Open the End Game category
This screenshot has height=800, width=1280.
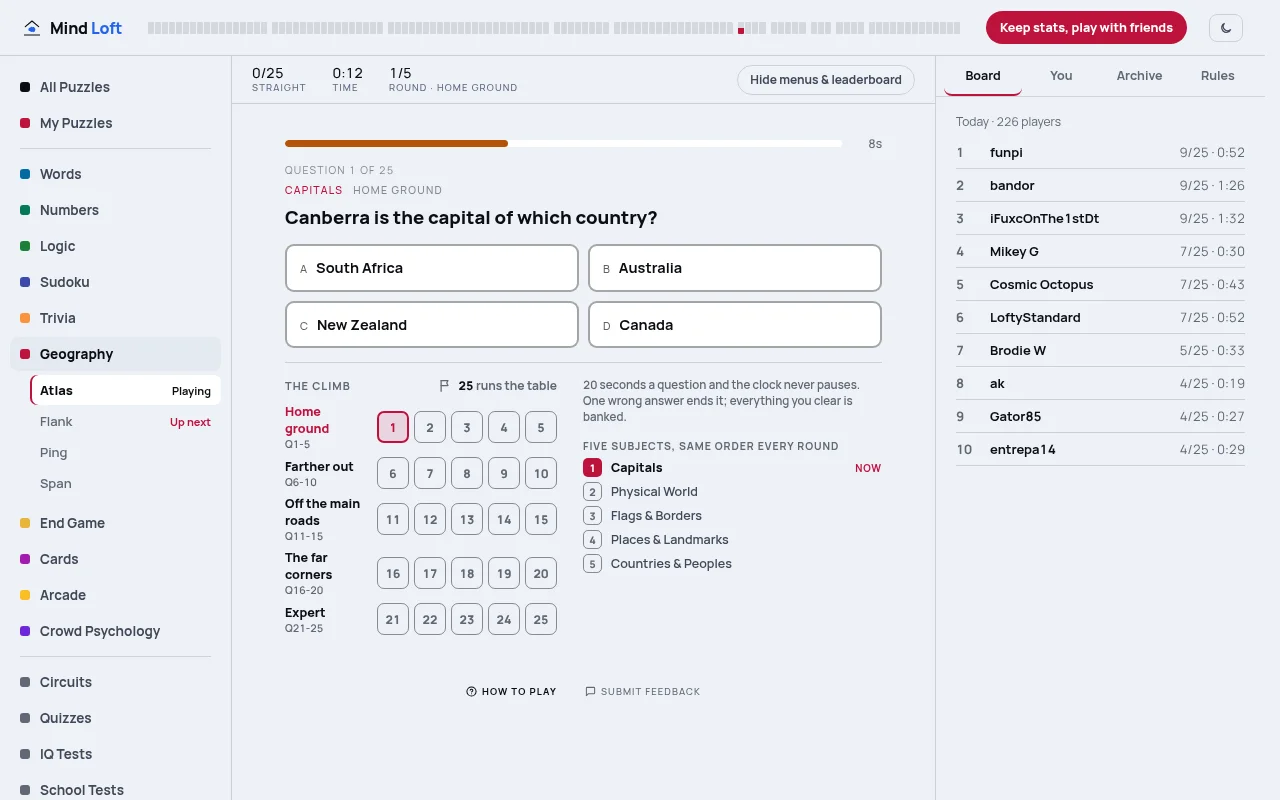(115, 523)
